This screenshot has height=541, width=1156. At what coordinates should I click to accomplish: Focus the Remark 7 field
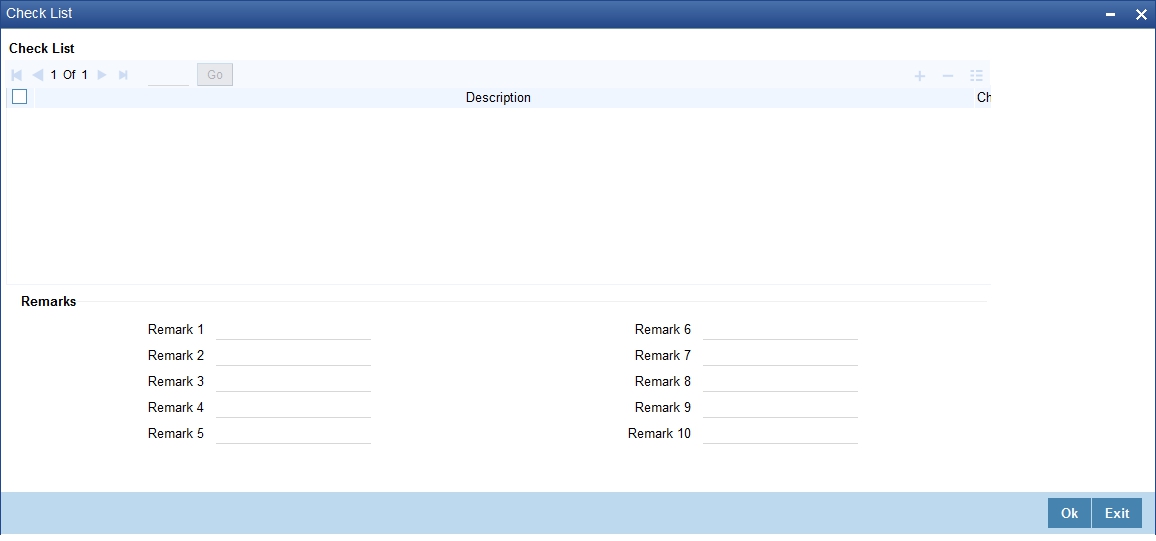point(781,355)
